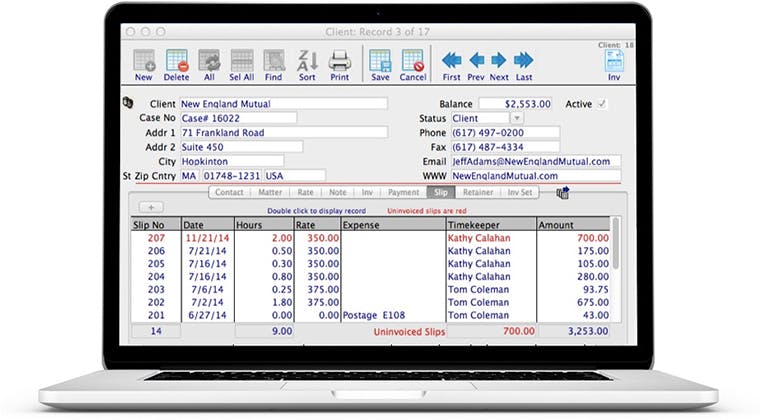Edit the Addr 1 field
760x420 pixels.
coord(284,133)
